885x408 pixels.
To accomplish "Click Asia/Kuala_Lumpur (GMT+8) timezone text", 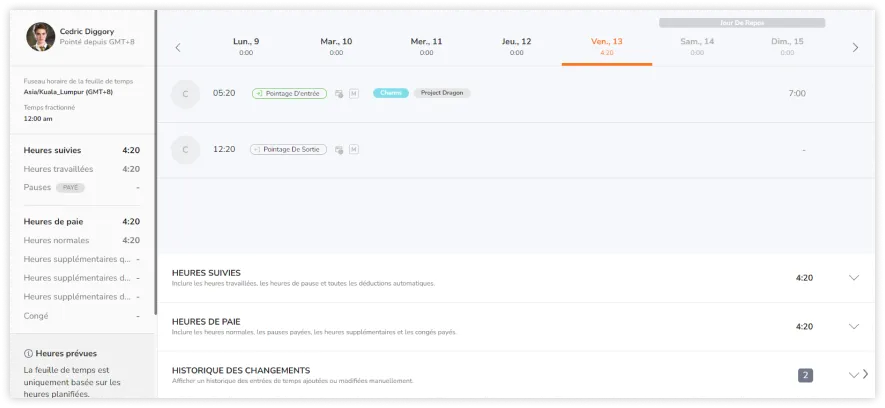I will pyautogui.click(x=68, y=91).
